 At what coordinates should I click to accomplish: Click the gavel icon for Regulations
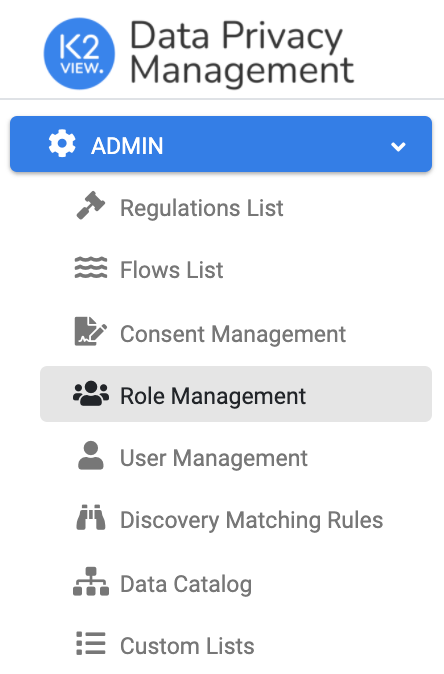tap(91, 206)
